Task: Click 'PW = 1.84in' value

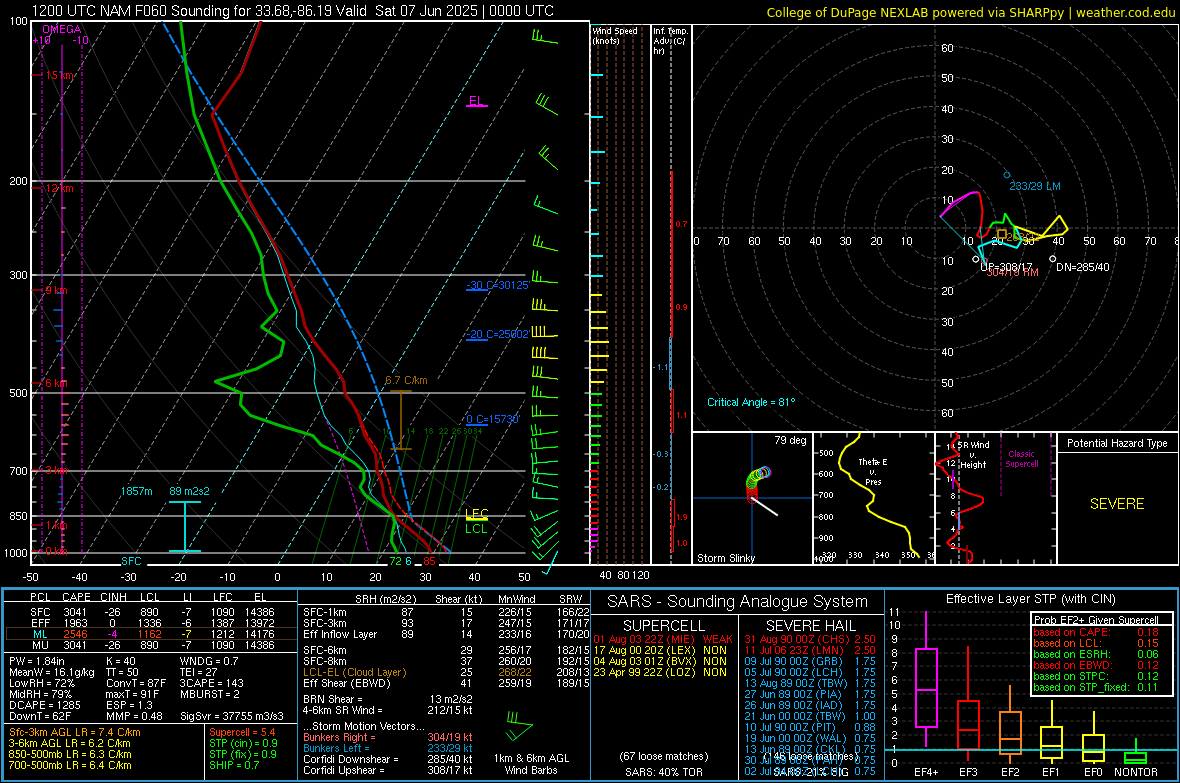Action: point(37,661)
